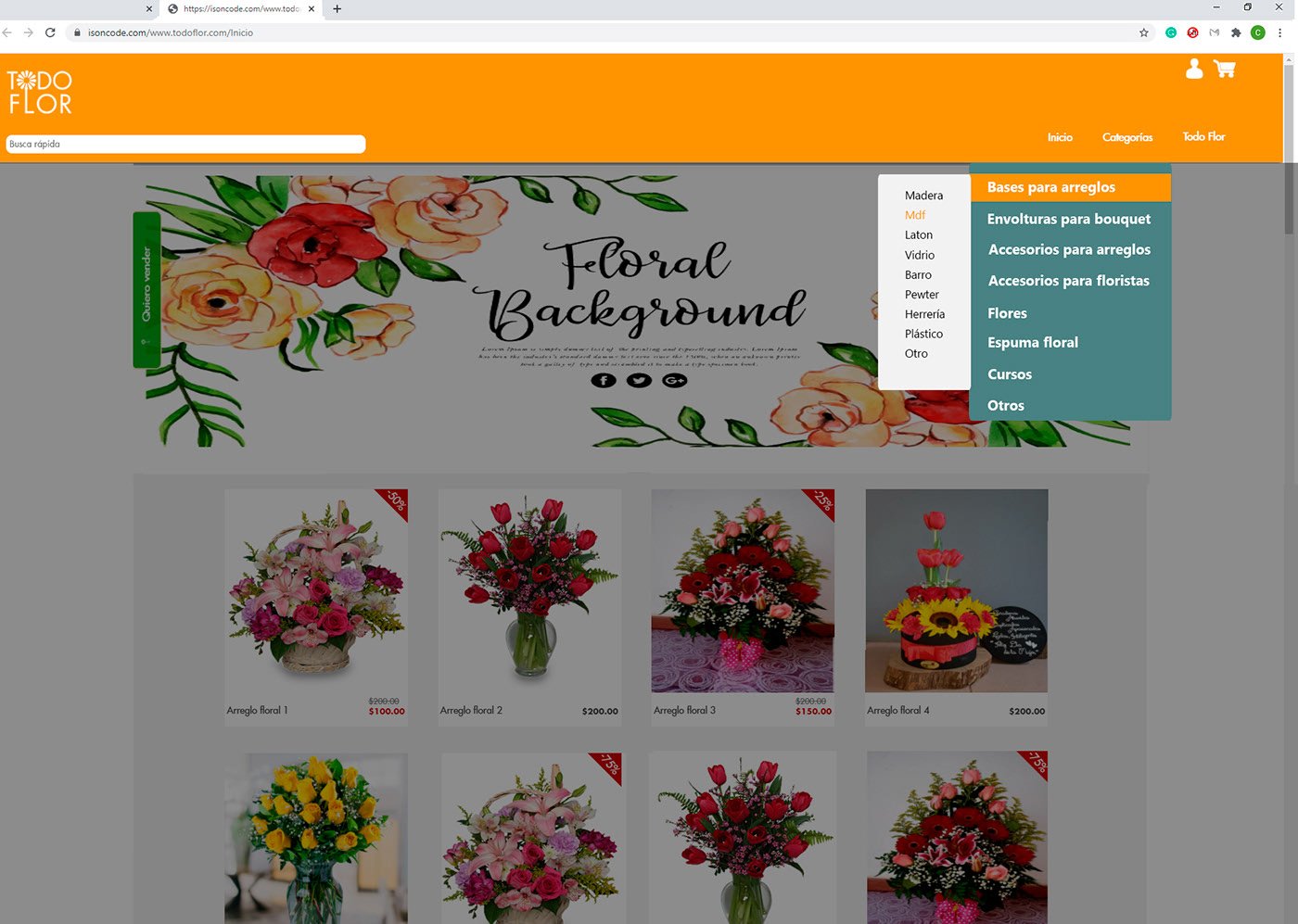Expand the Categorías menu
Screen dimensions: 1298x924
[1126, 137]
